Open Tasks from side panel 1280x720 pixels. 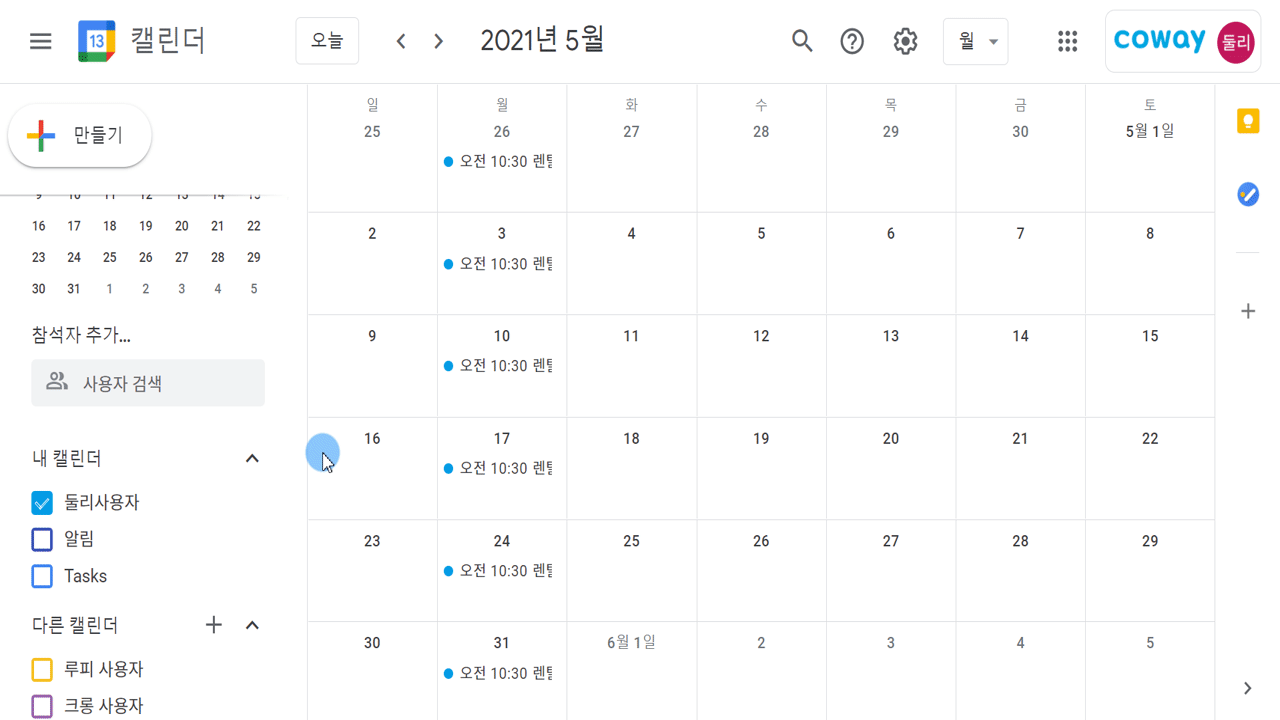click(x=1248, y=194)
